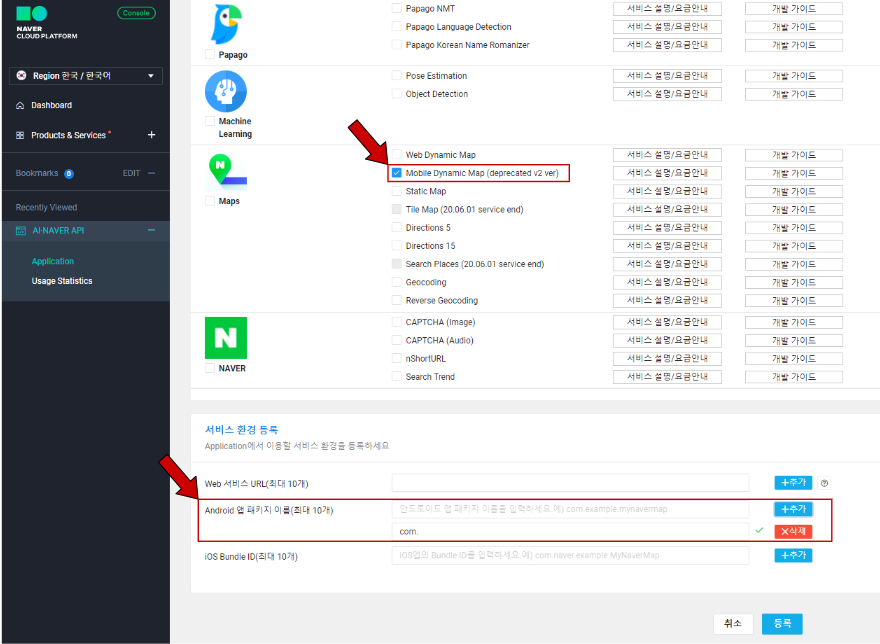Open developer guide for Directions 15
The width and height of the screenshot is (880, 644).
(x=794, y=246)
